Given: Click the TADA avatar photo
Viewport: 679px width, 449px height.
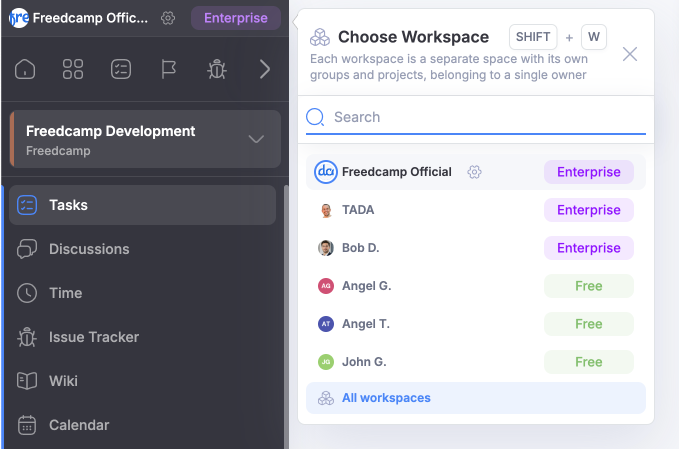Looking at the screenshot, I should [x=326, y=210].
